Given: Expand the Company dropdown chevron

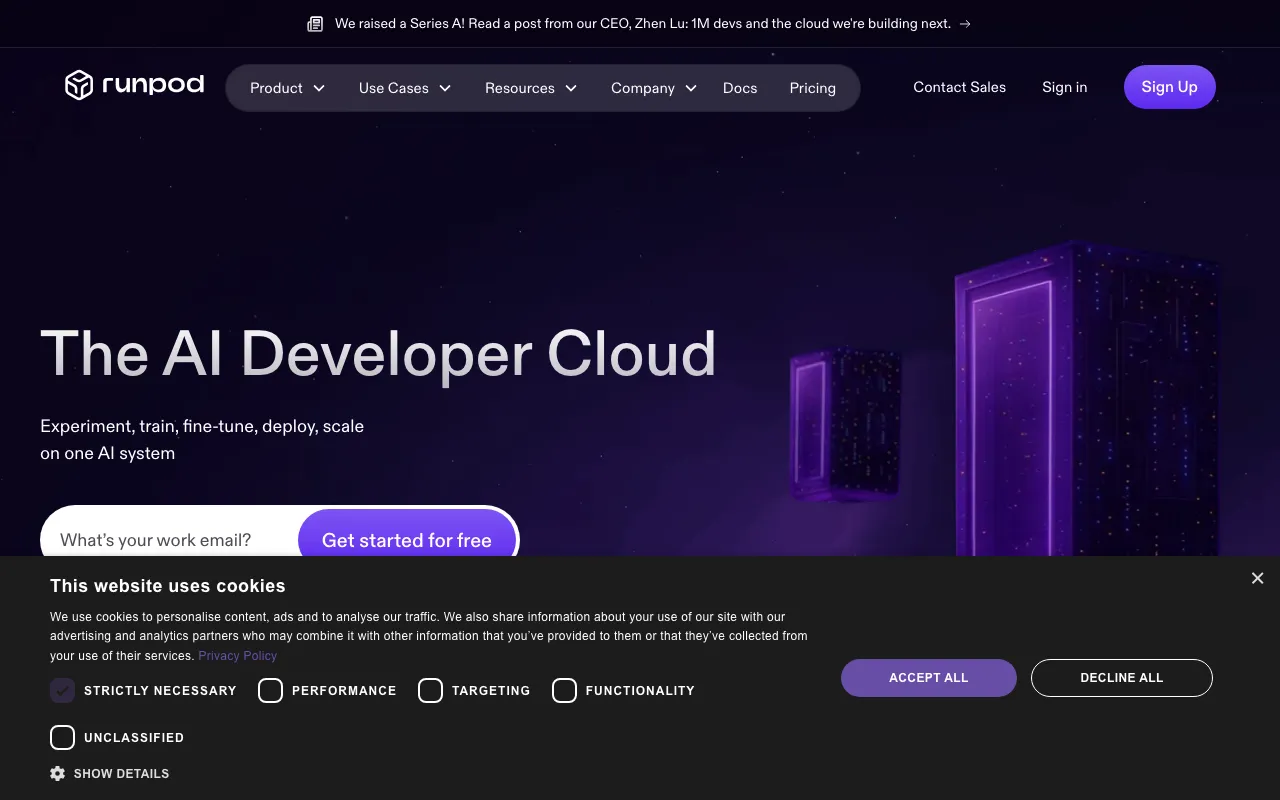Looking at the screenshot, I should [x=691, y=88].
